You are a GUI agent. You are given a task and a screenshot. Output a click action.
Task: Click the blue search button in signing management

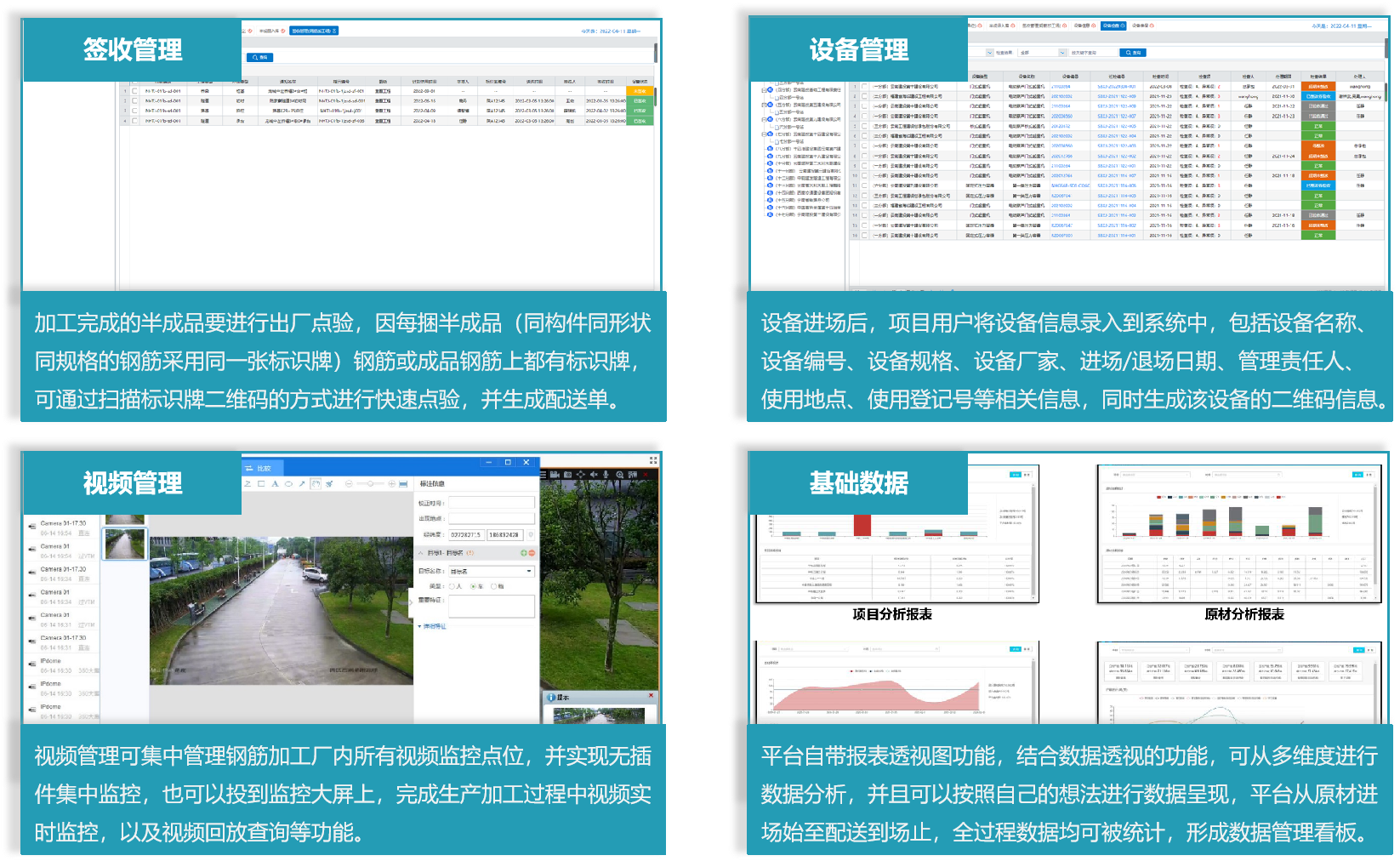[x=259, y=57]
